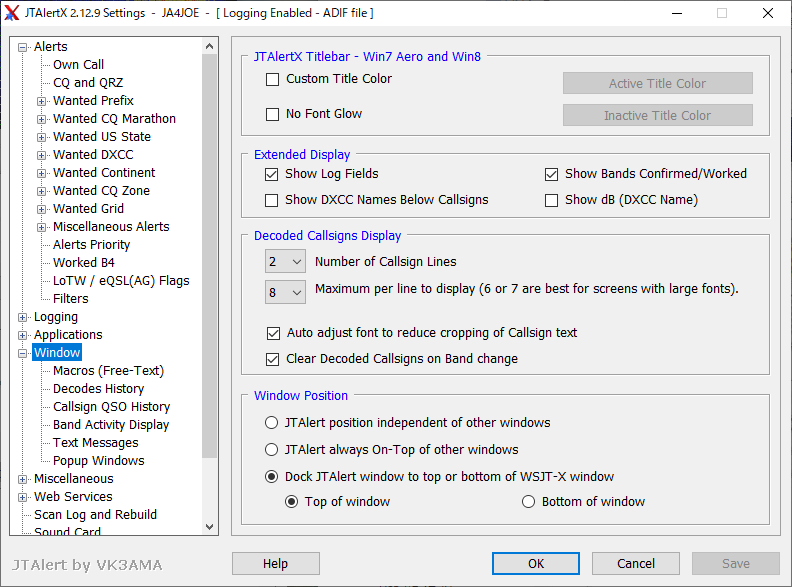This screenshot has width=792, height=587.
Task: Expand the Wanted Grid node
Action: point(41,209)
